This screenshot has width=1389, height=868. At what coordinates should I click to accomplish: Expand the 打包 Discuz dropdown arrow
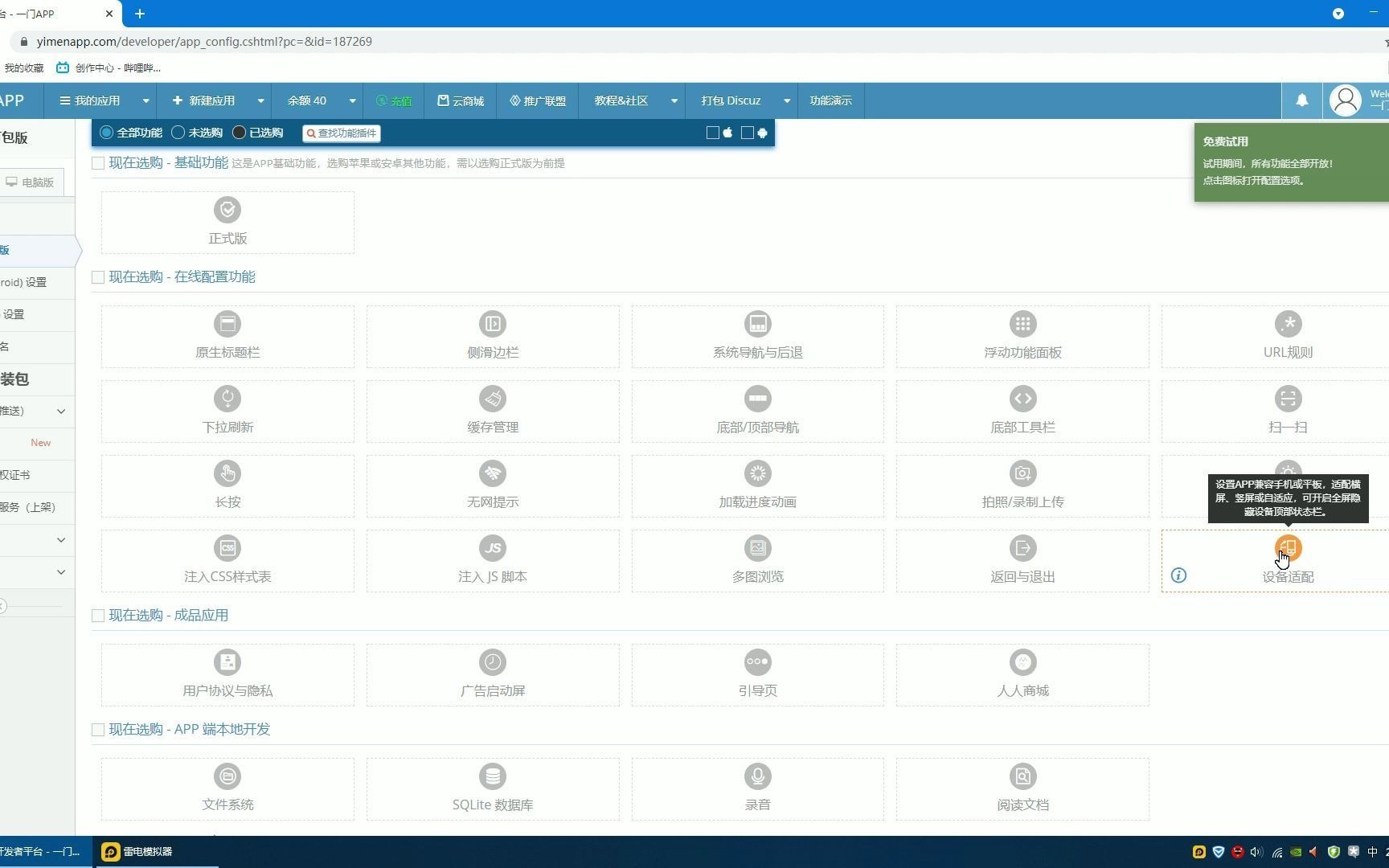coord(787,101)
